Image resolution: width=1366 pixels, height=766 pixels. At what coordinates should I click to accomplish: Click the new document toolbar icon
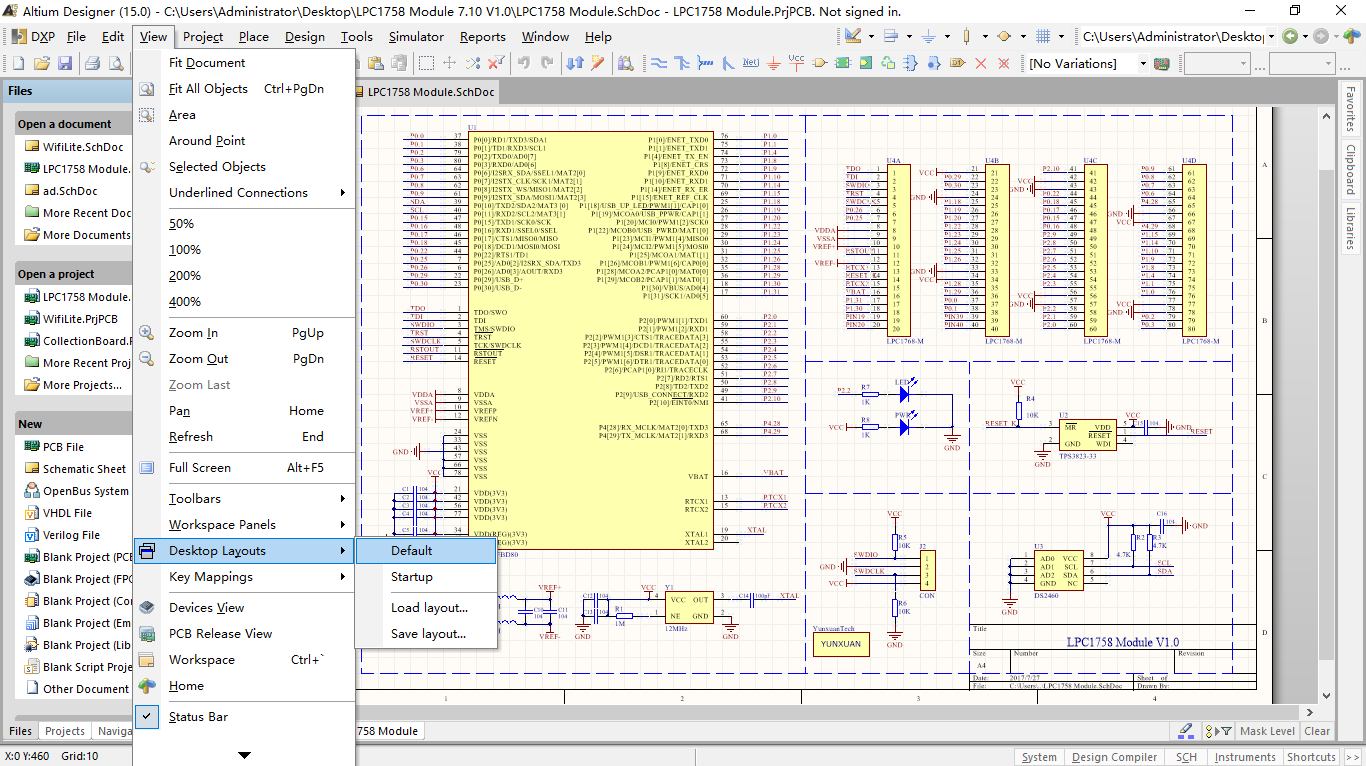tap(17, 63)
